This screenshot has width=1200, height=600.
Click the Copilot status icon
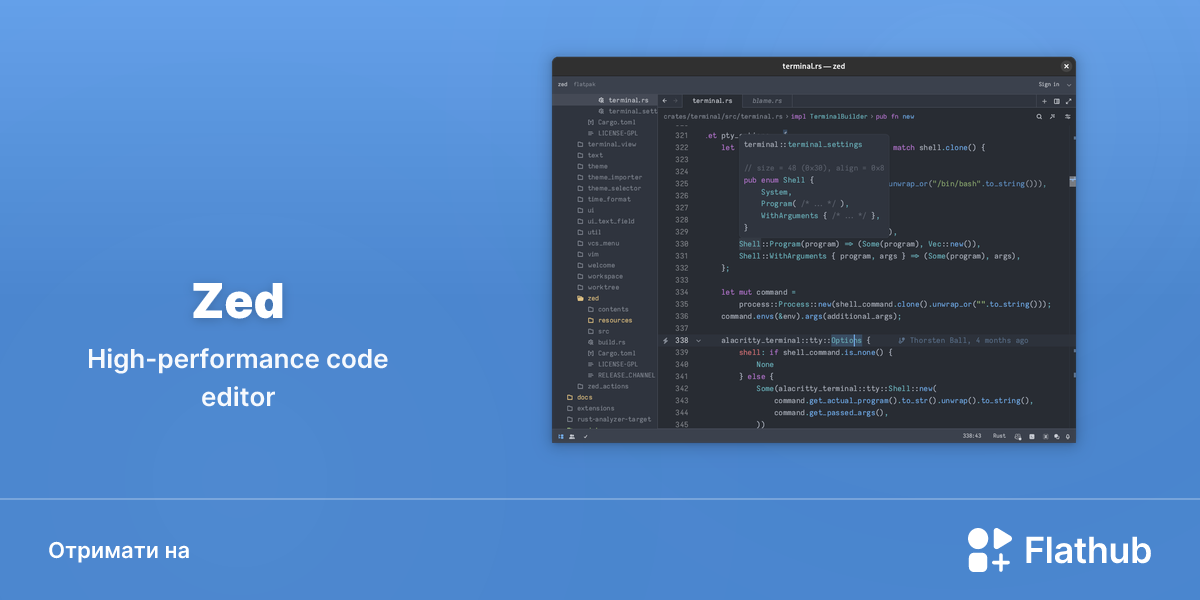click(1017, 436)
